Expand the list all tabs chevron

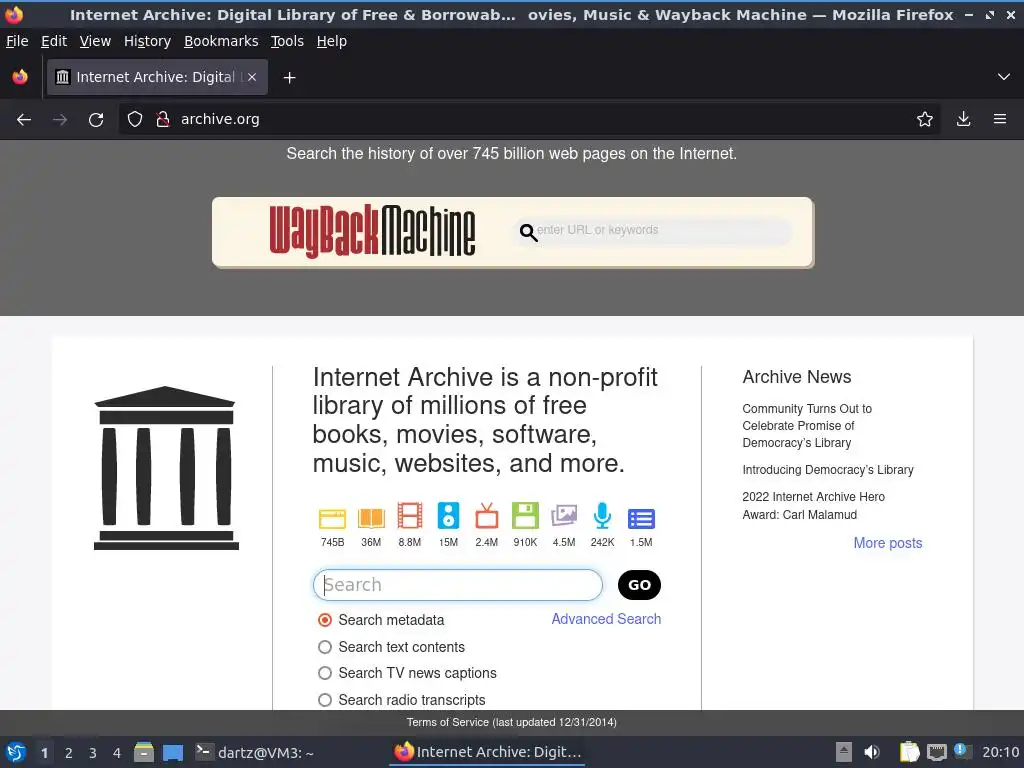coord(1004,77)
